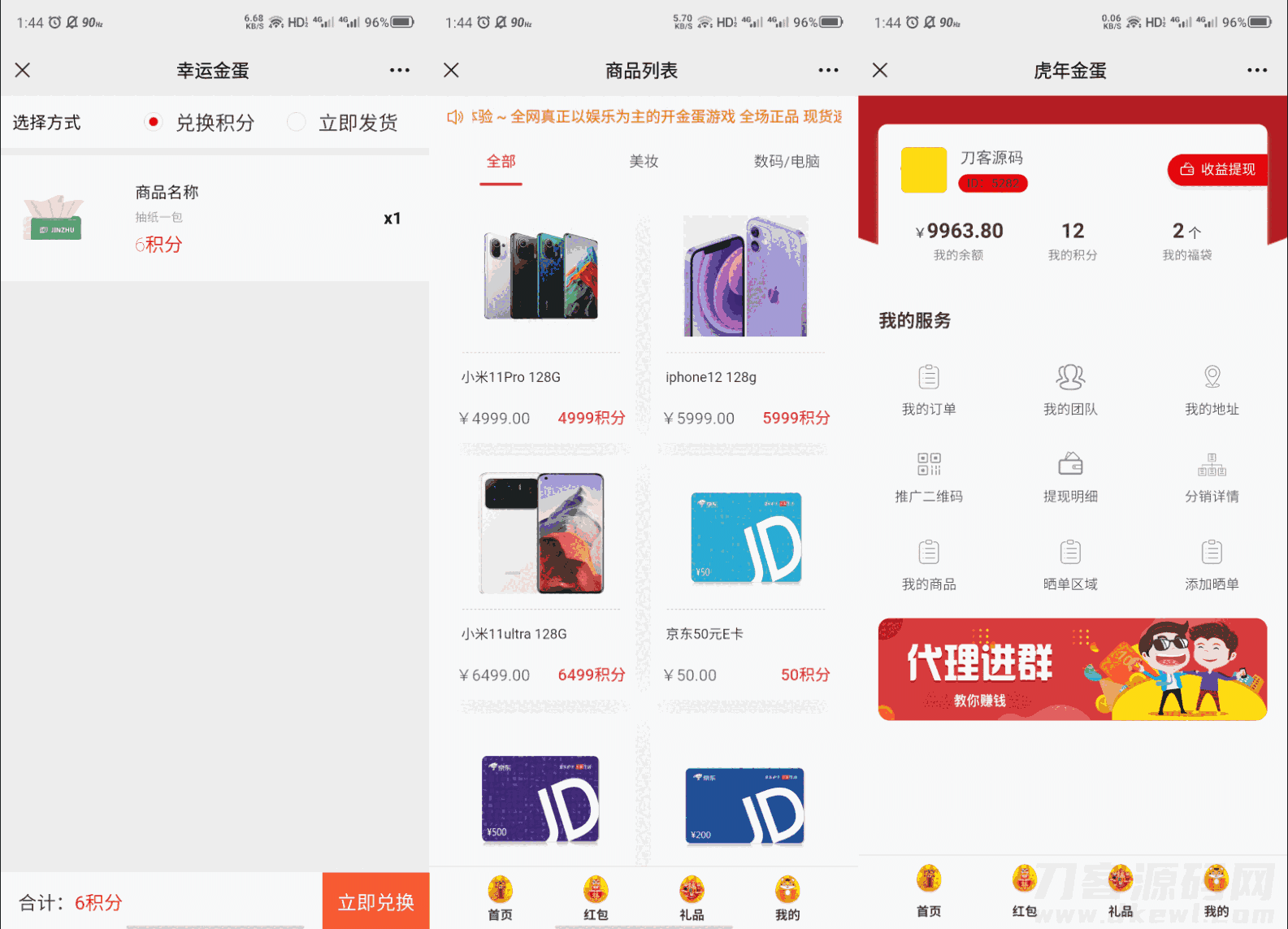View 我的积分 points count
This screenshot has width=1288, height=929.
click(x=1073, y=241)
